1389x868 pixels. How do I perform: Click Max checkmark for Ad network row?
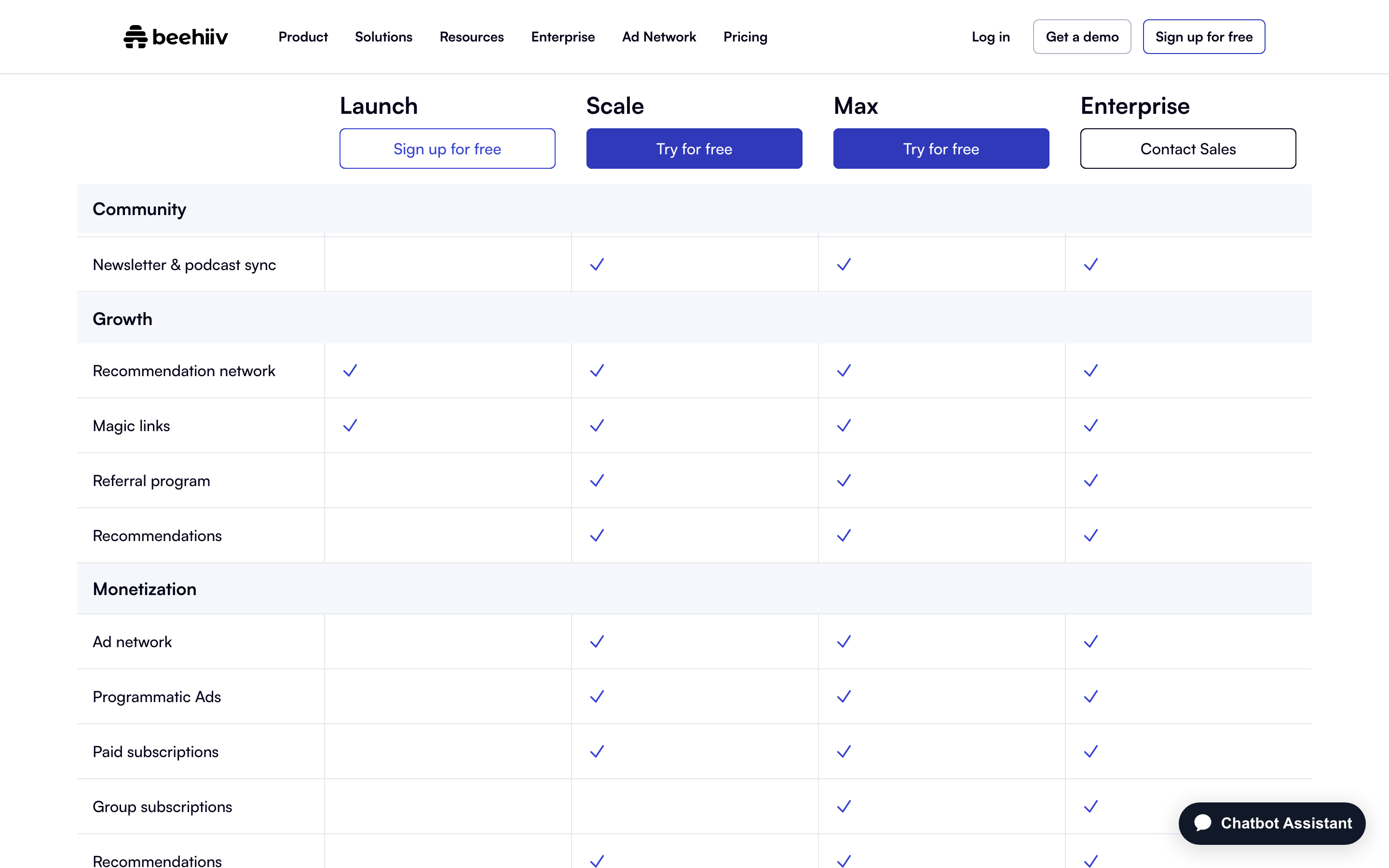(844, 641)
